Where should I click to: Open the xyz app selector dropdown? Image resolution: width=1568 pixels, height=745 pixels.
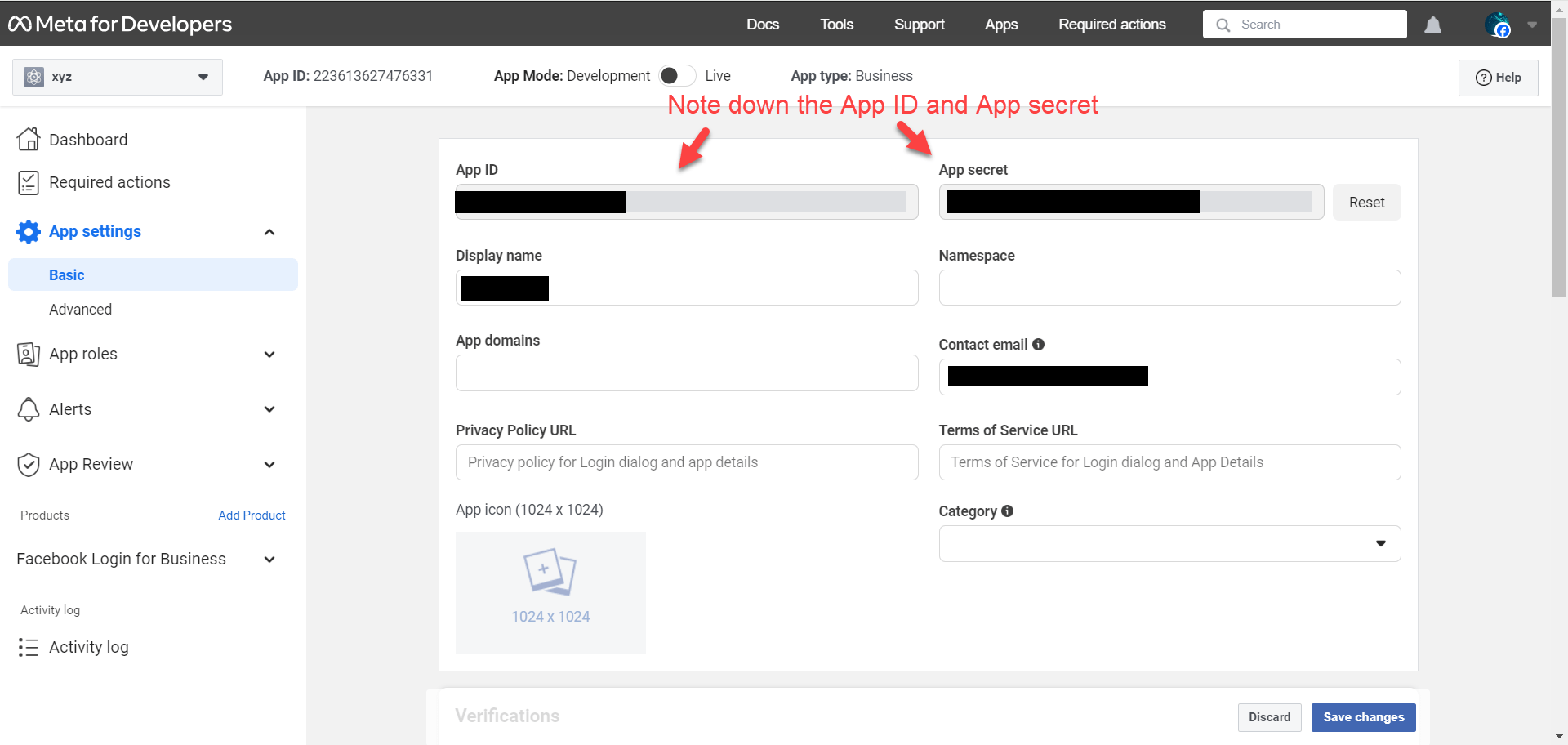pos(118,77)
